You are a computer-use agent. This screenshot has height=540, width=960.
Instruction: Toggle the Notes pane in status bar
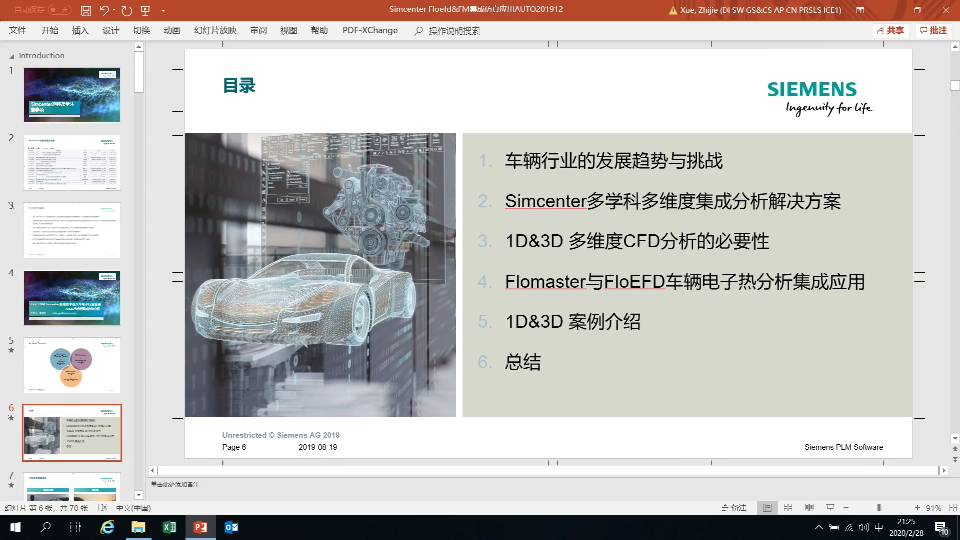point(733,507)
